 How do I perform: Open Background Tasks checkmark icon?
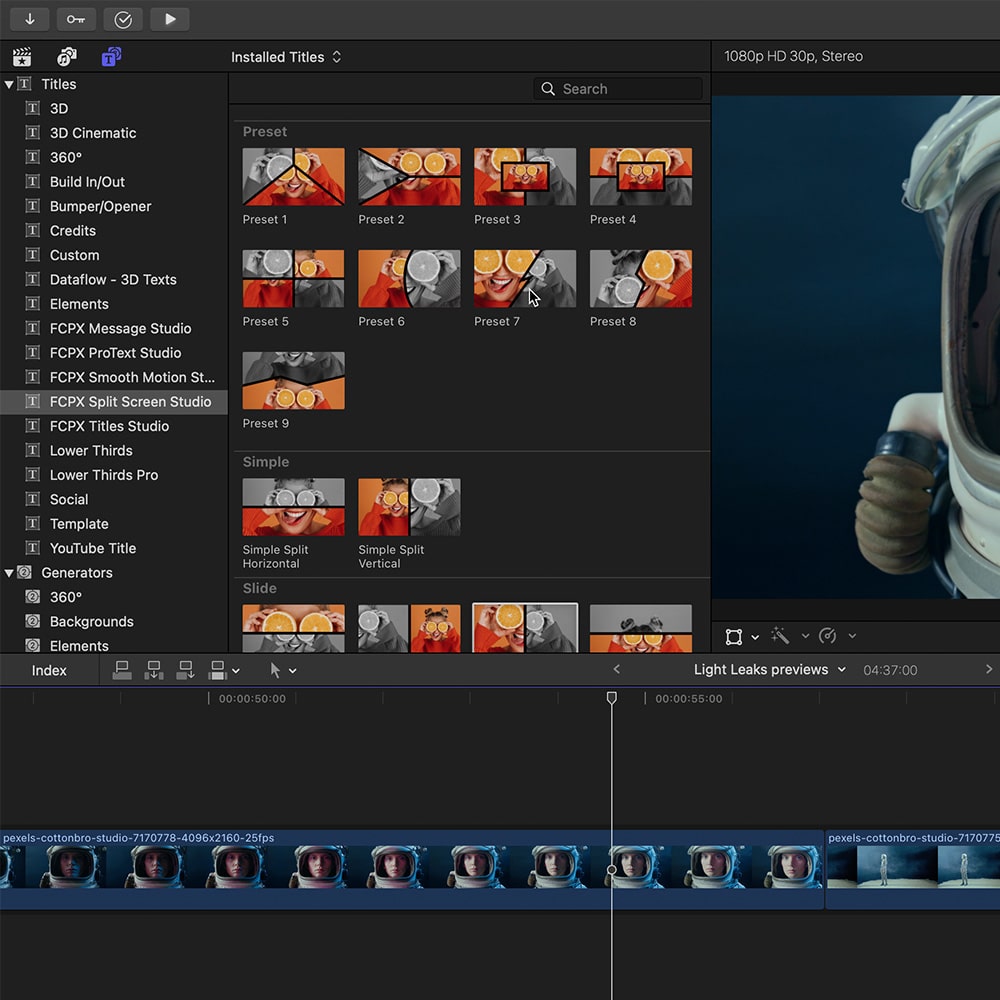click(123, 19)
